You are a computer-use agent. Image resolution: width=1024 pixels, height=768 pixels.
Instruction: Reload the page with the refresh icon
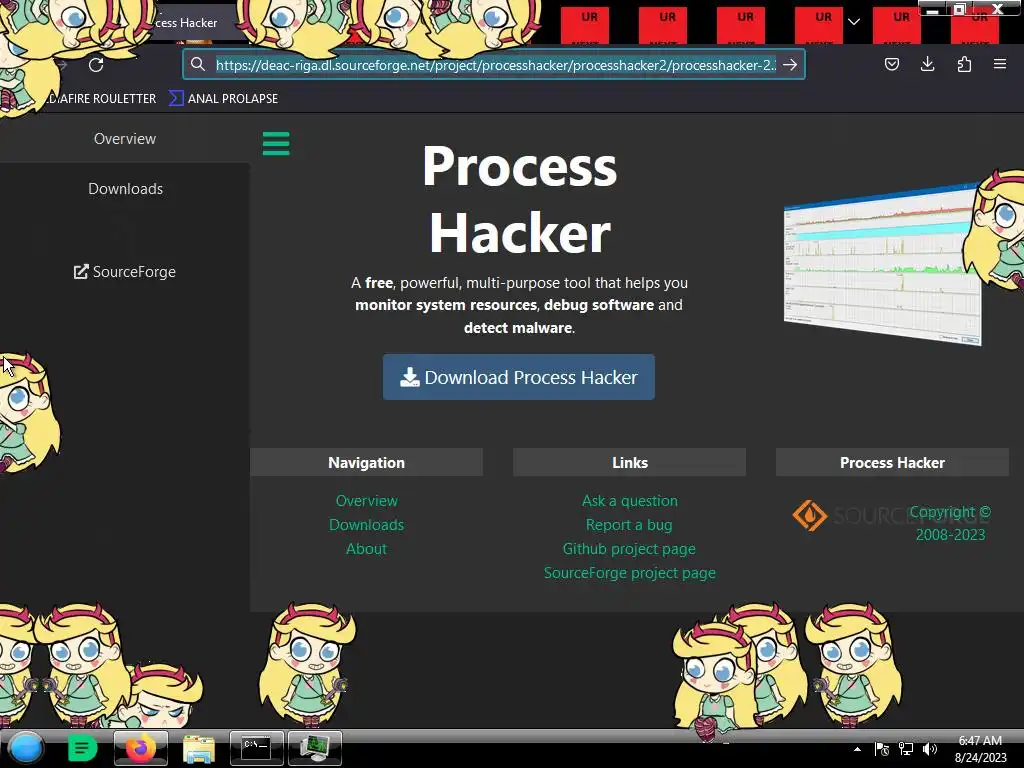[x=96, y=65]
